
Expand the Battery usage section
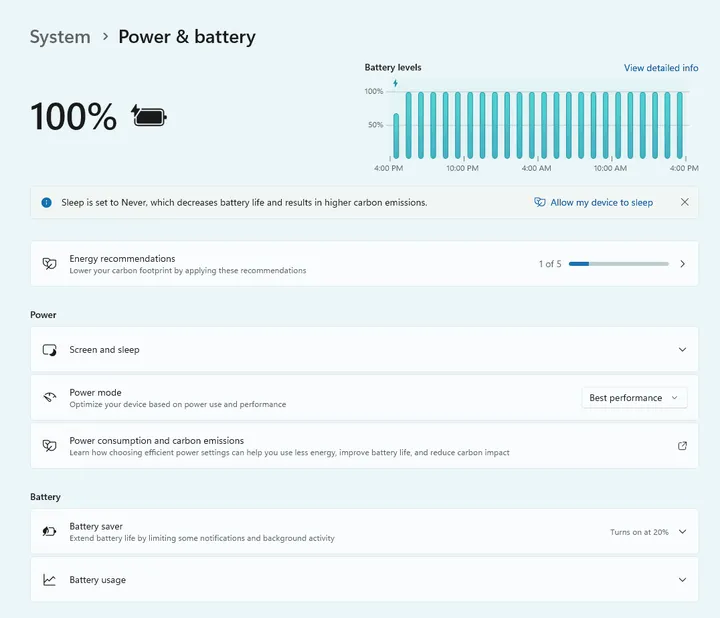(x=683, y=580)
